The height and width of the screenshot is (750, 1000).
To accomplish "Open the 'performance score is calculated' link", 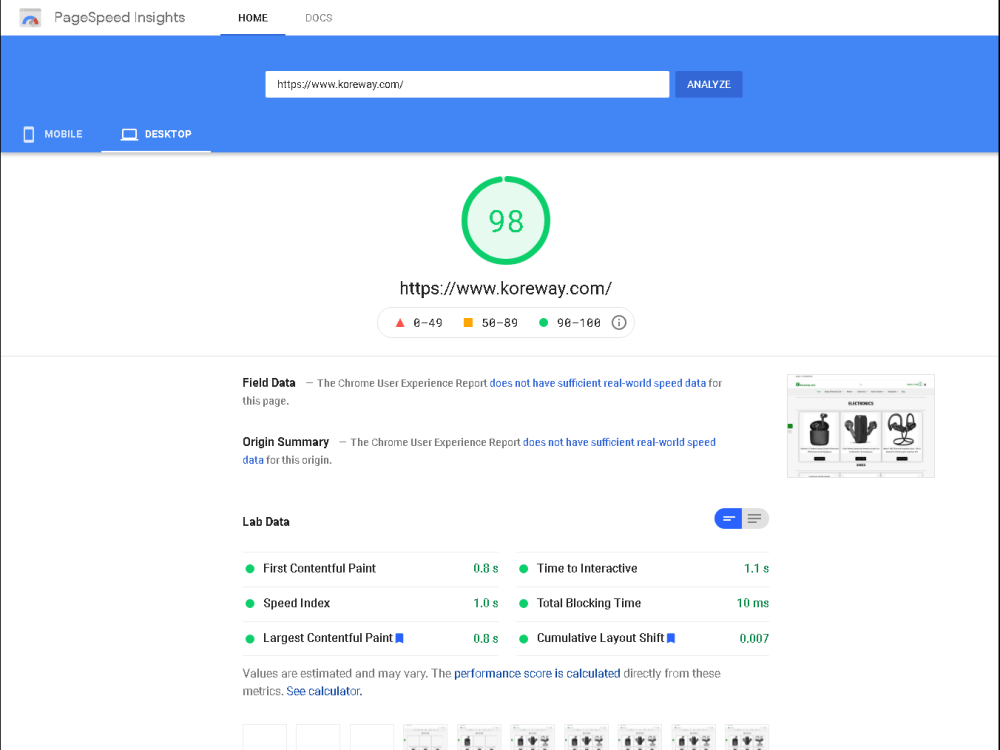I will point(537,673).
